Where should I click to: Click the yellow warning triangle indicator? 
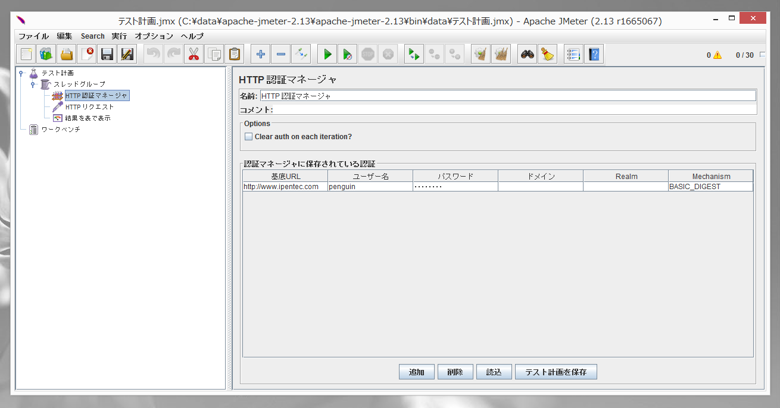[x=717, y=55]
